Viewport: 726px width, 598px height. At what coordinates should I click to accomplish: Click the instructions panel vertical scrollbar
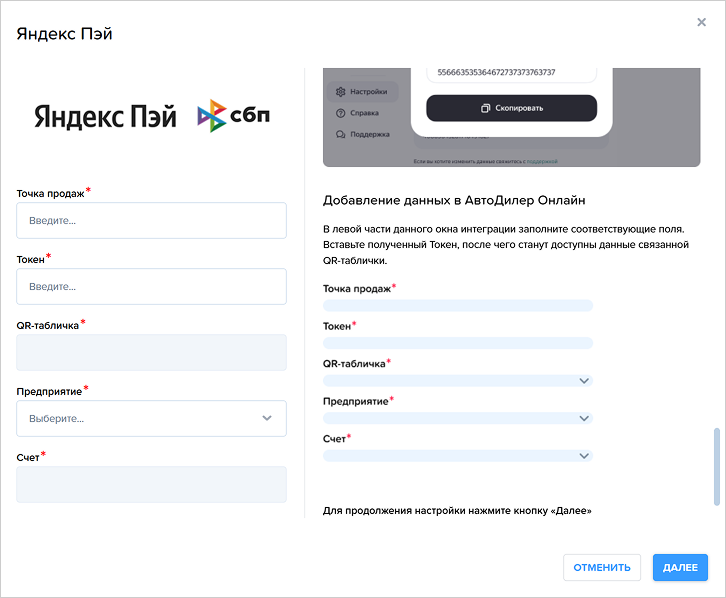(715, 466)
